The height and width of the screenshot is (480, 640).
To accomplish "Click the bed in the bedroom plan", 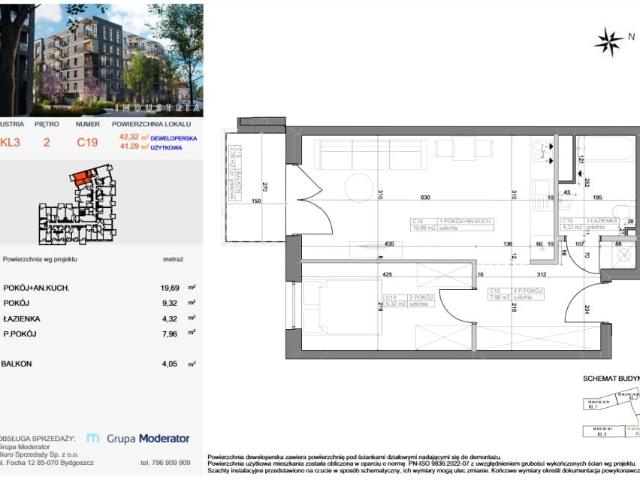I will (334, 306).
